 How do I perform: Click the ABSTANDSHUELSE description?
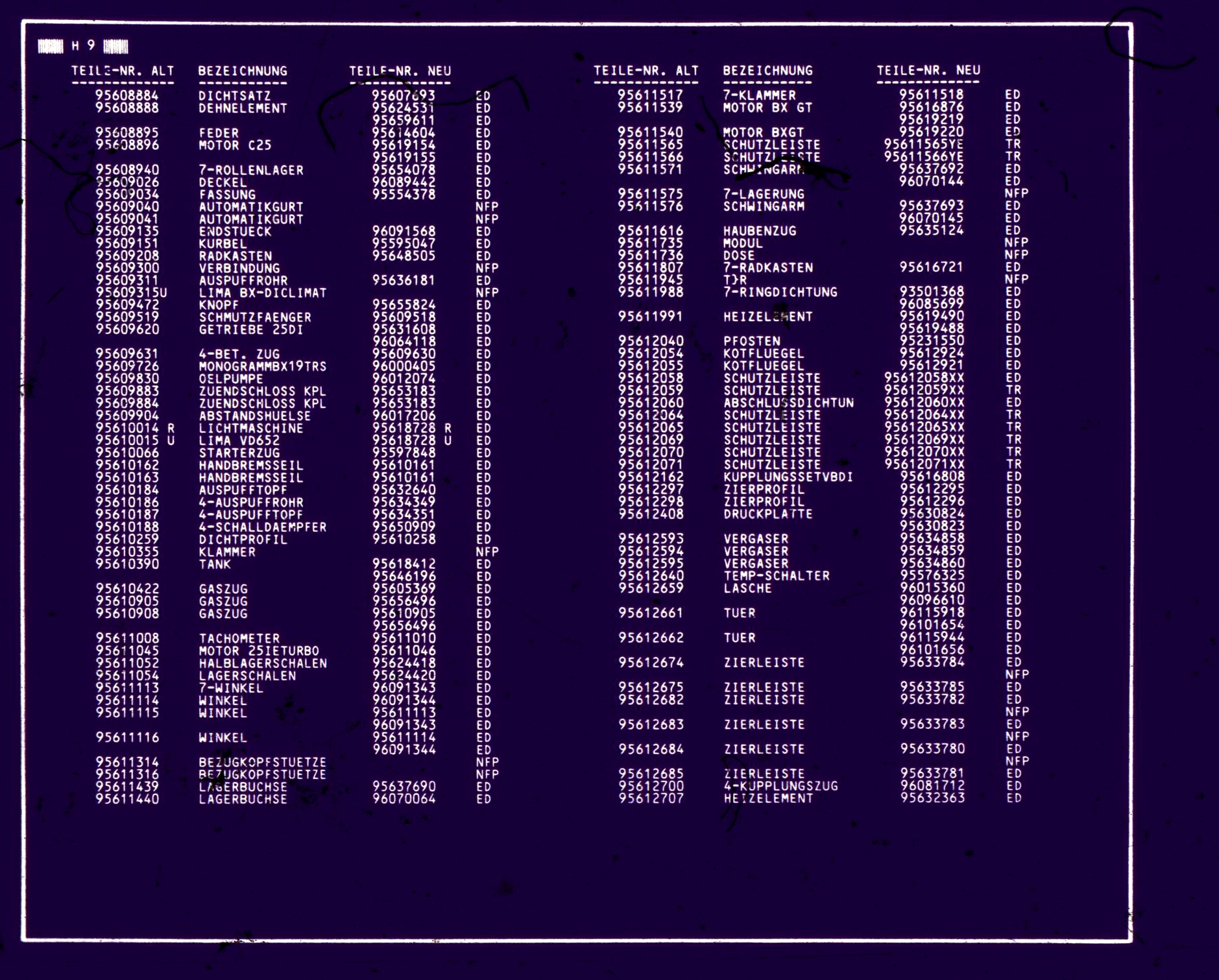255,416
